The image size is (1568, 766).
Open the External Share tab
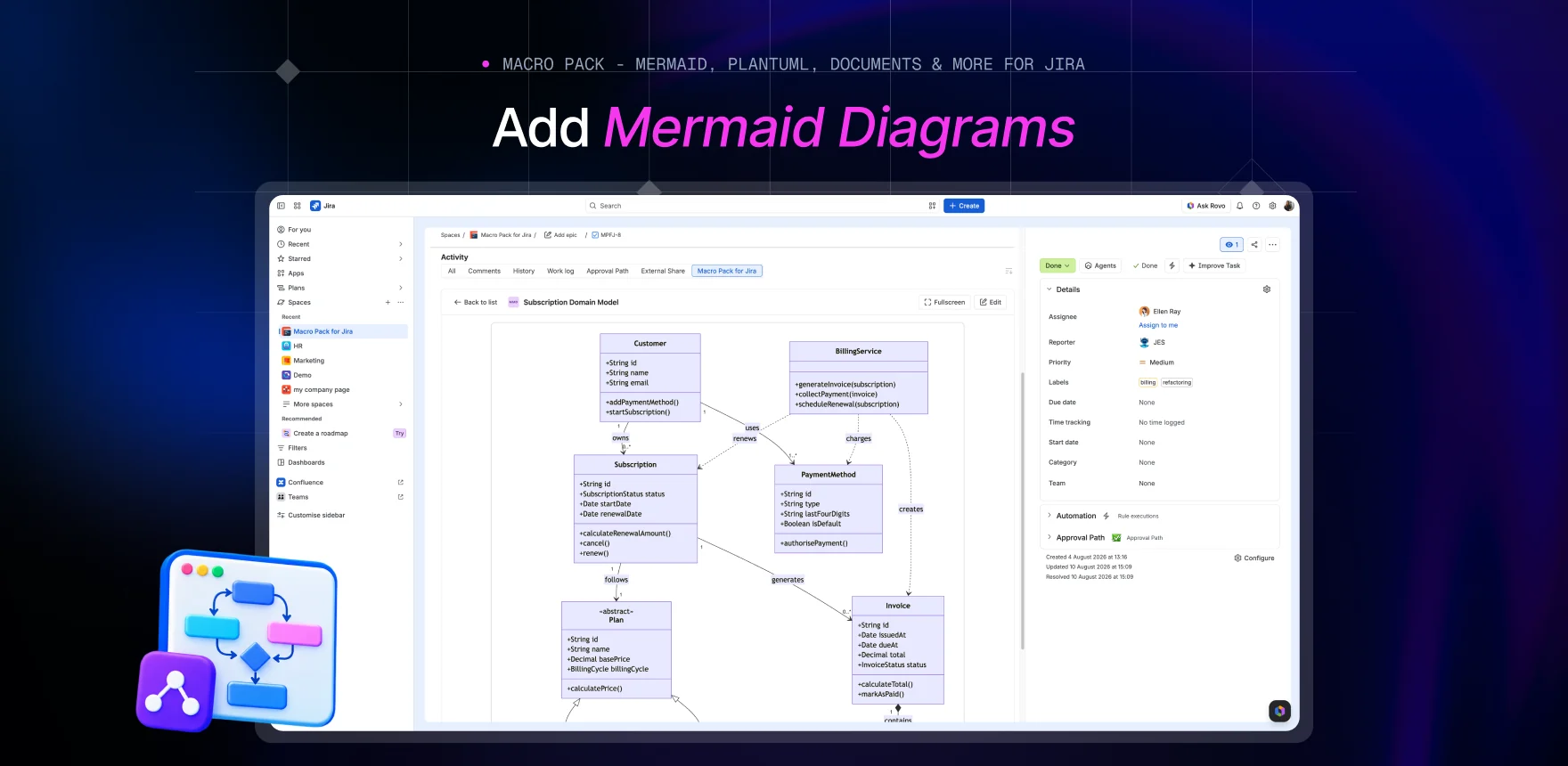663,271
